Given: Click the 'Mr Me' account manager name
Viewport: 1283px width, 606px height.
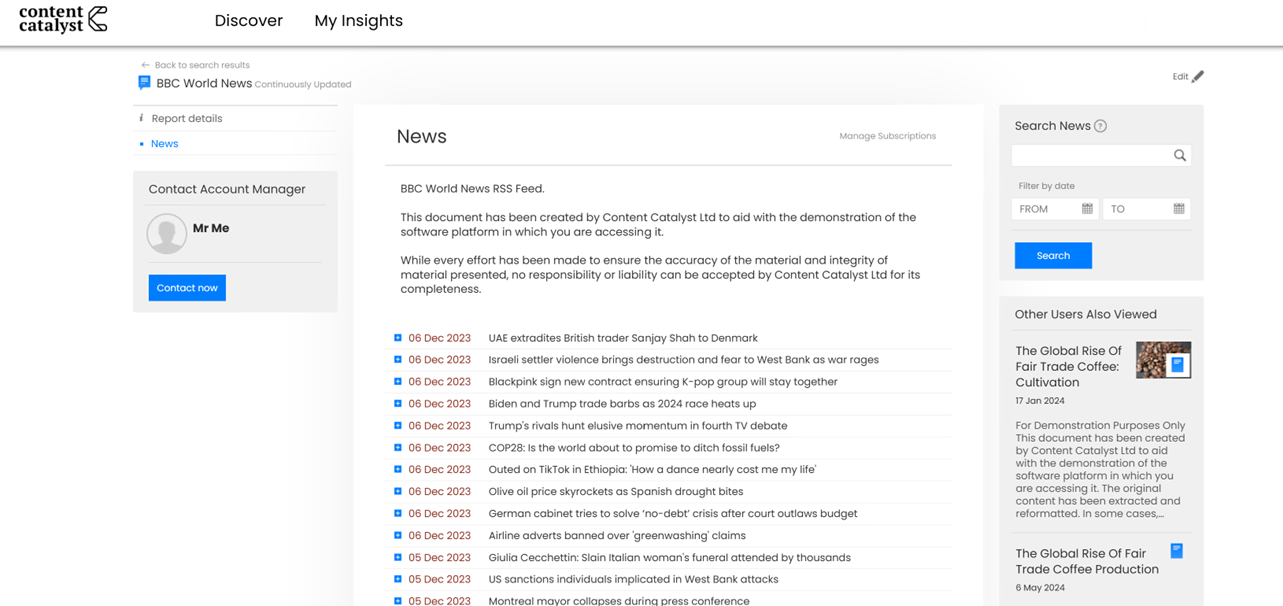Looking at the screenshot, I should pyautogui.click(x=211, y=228).
